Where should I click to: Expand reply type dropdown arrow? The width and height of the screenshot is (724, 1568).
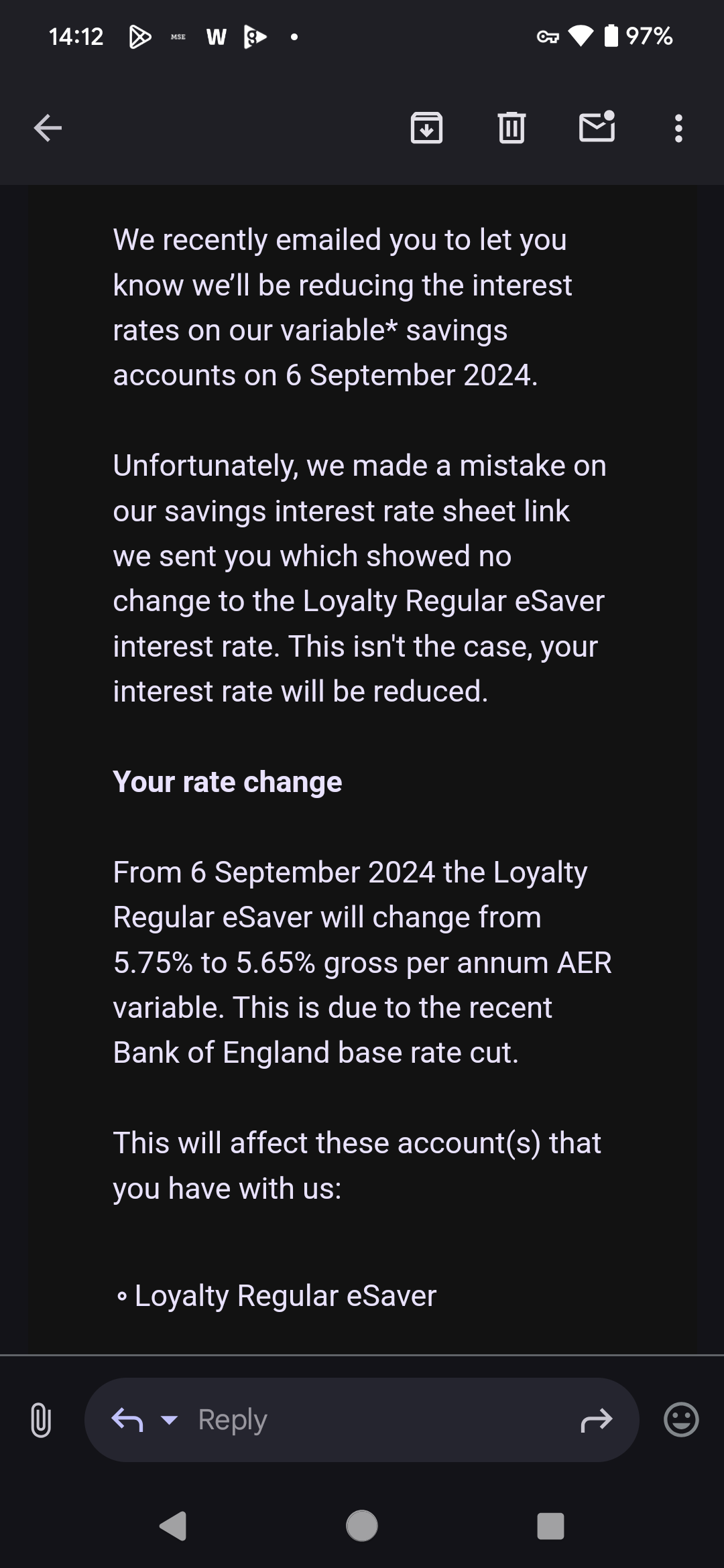click(170, 1420)
